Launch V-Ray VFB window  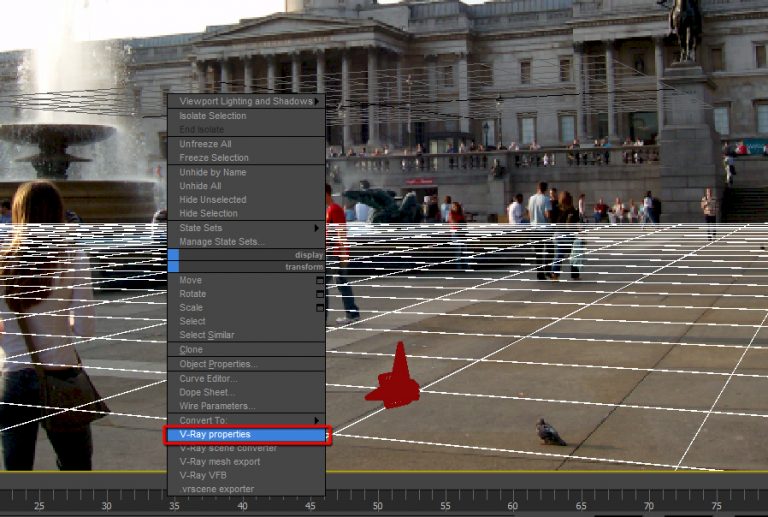(x=203, y=475)
